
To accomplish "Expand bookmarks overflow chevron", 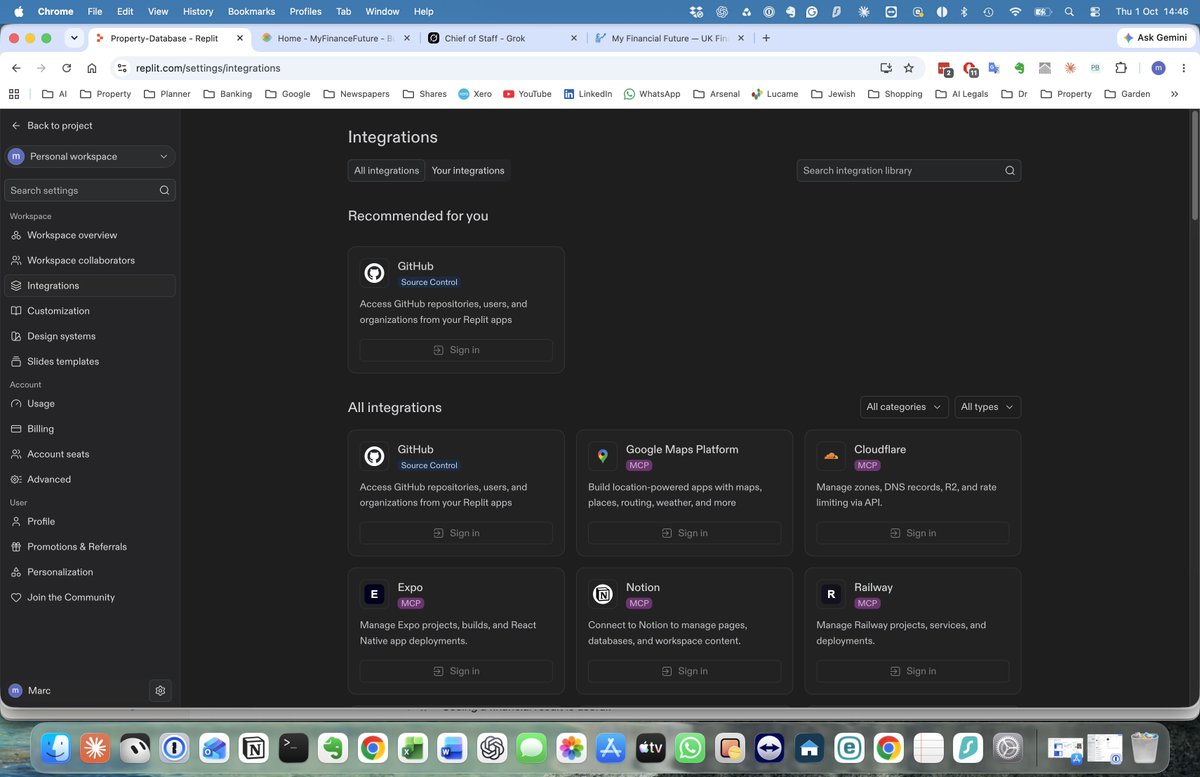I will pos(1174,94).
